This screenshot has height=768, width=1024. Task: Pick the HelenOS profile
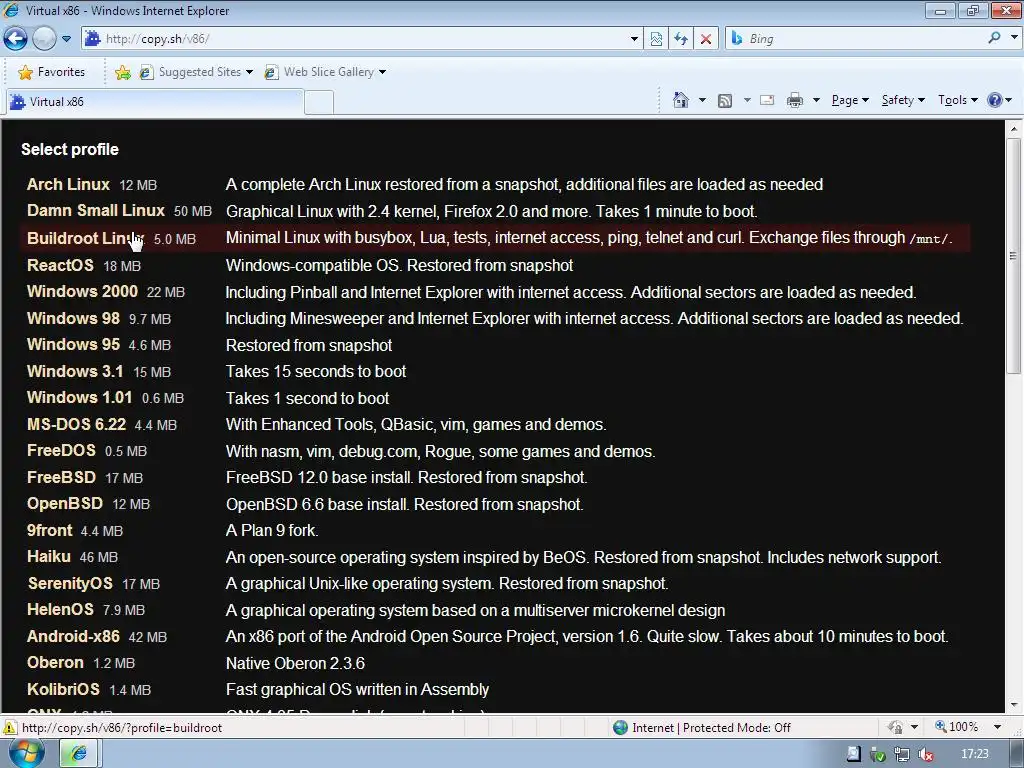pyautogui.click(x=60, y=609)
